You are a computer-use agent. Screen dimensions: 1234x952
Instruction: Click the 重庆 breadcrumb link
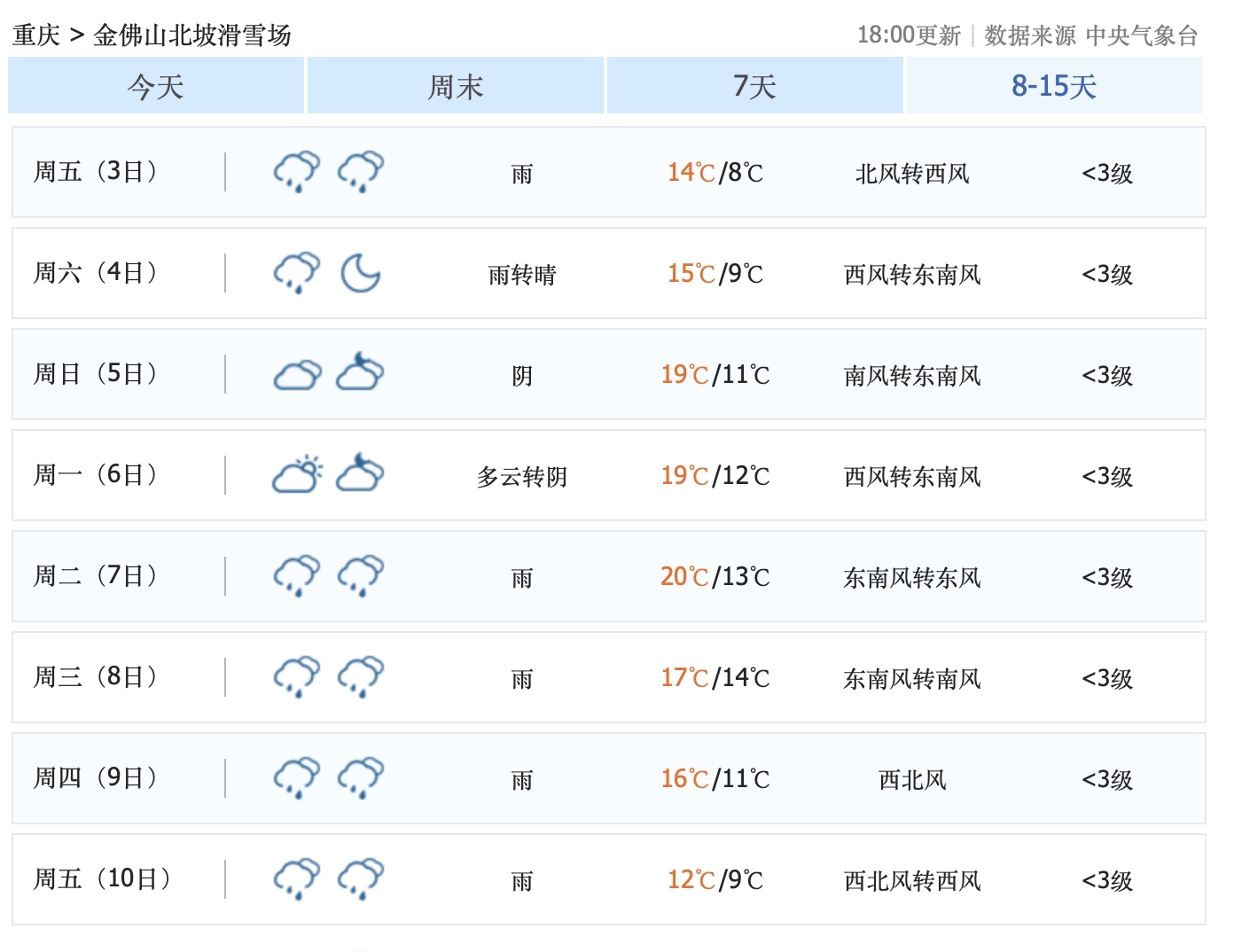(x=36, y=35)
